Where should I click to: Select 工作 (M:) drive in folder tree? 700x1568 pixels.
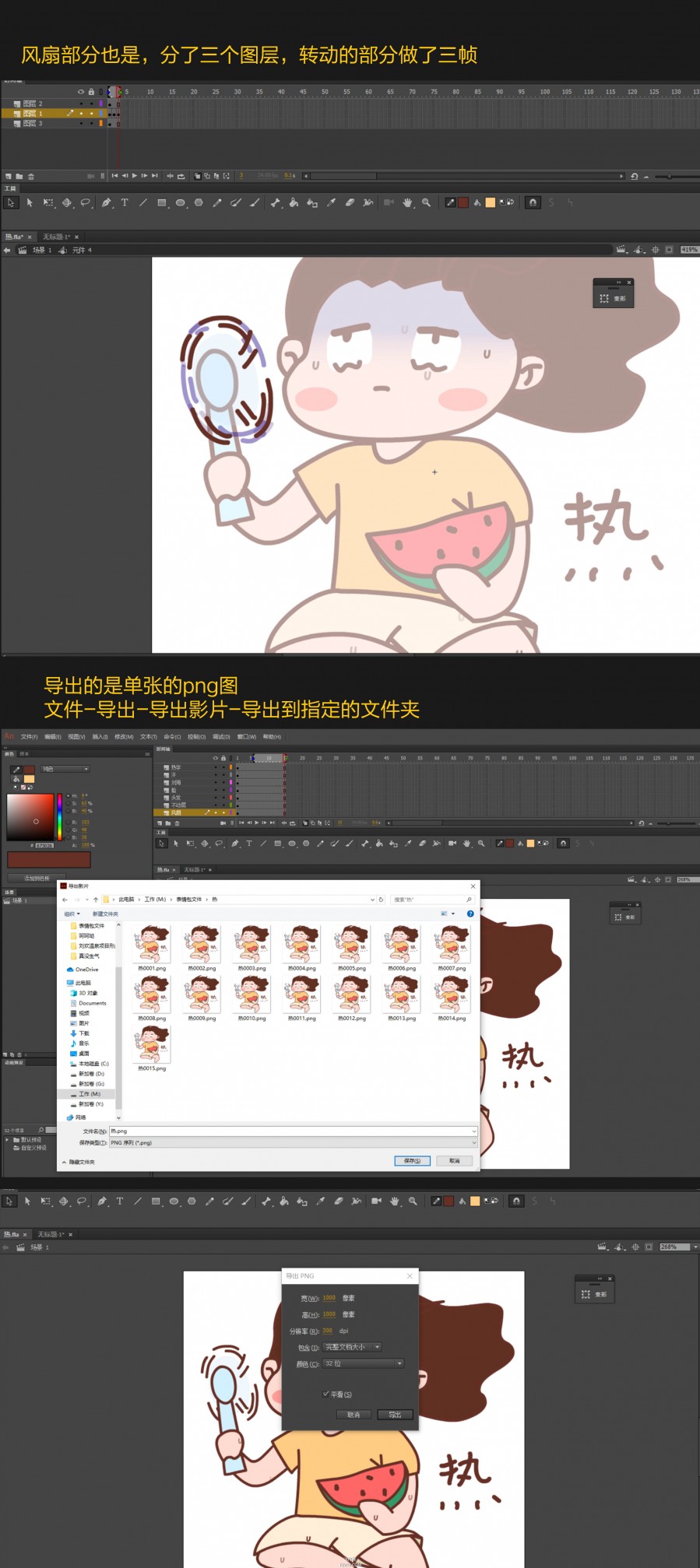pyautogui.click(x=89, y=1093)
